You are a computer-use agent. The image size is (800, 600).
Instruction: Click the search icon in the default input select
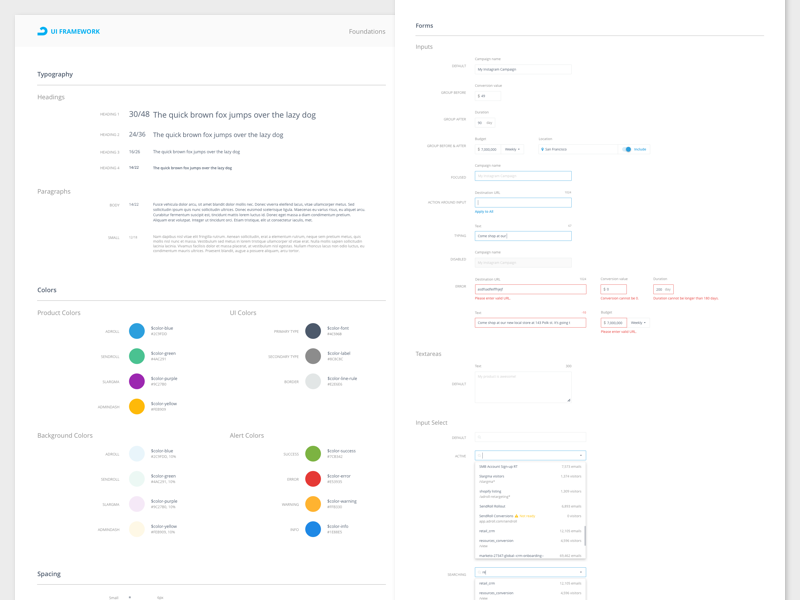coord(479,437)
